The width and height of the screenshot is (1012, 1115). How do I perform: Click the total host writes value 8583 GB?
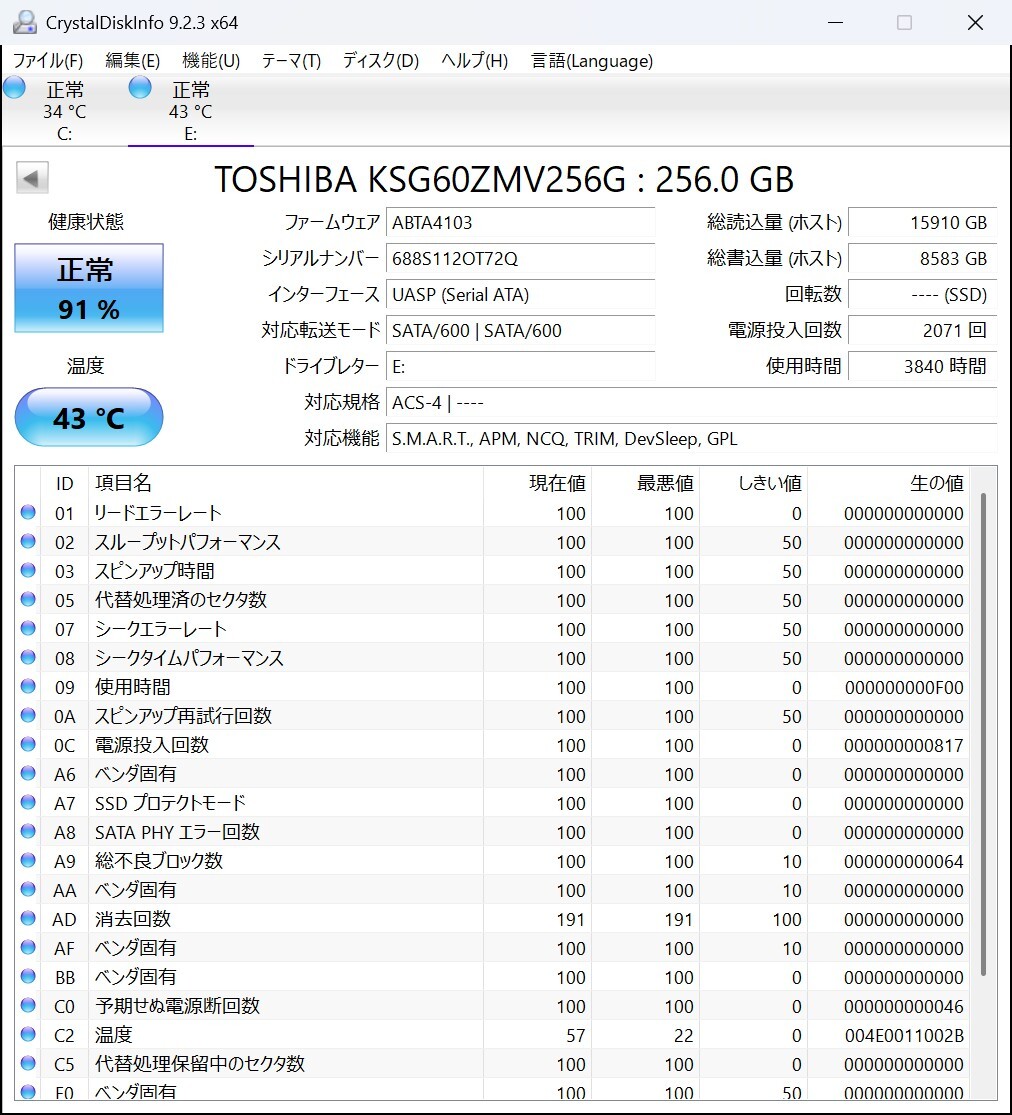(922, 258)
